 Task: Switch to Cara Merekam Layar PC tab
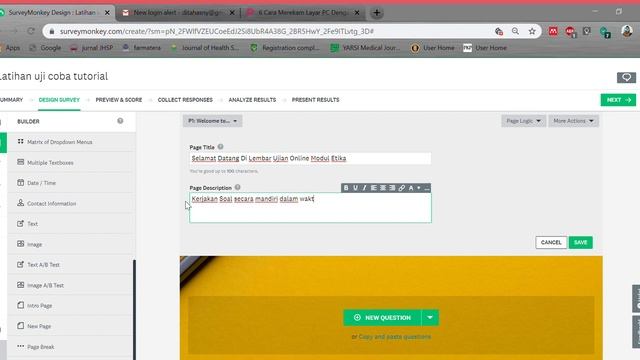303,13
